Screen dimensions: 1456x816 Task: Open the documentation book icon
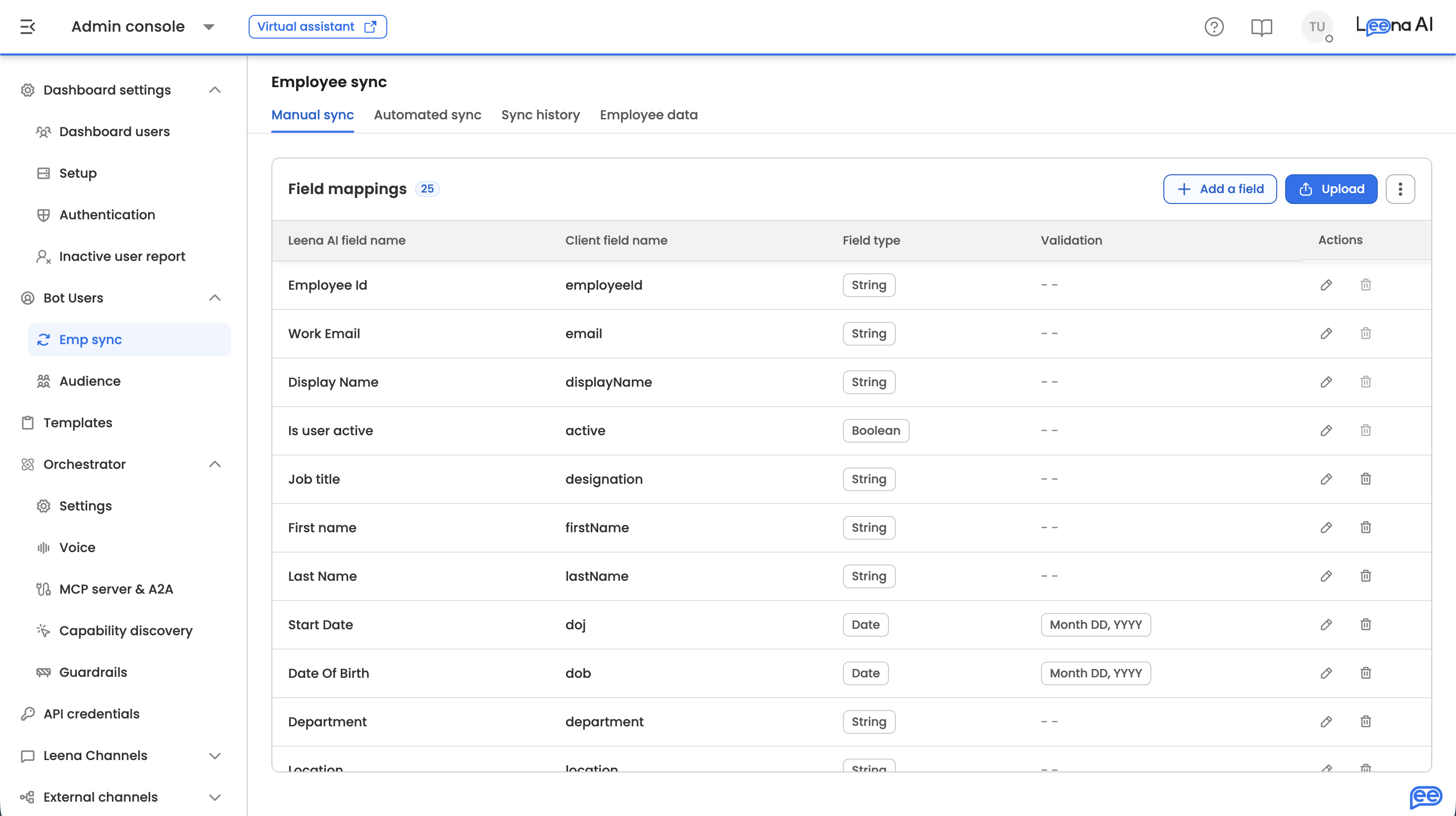pyautogui.click(x=1261, y=27)
